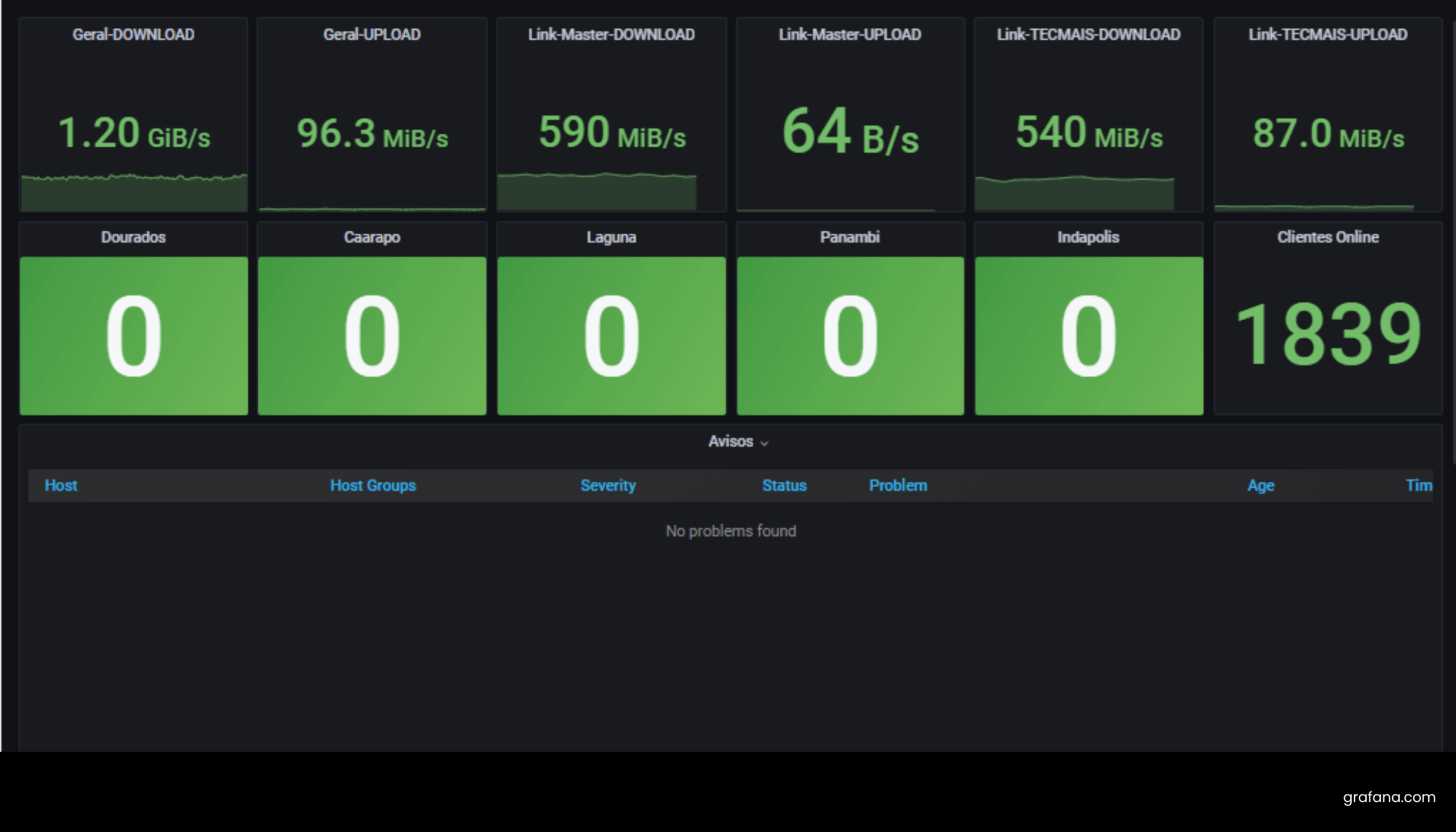Sort table by Host column
Image resolution: width=1456 pixels, height=832 pixels.
point(60,485)
